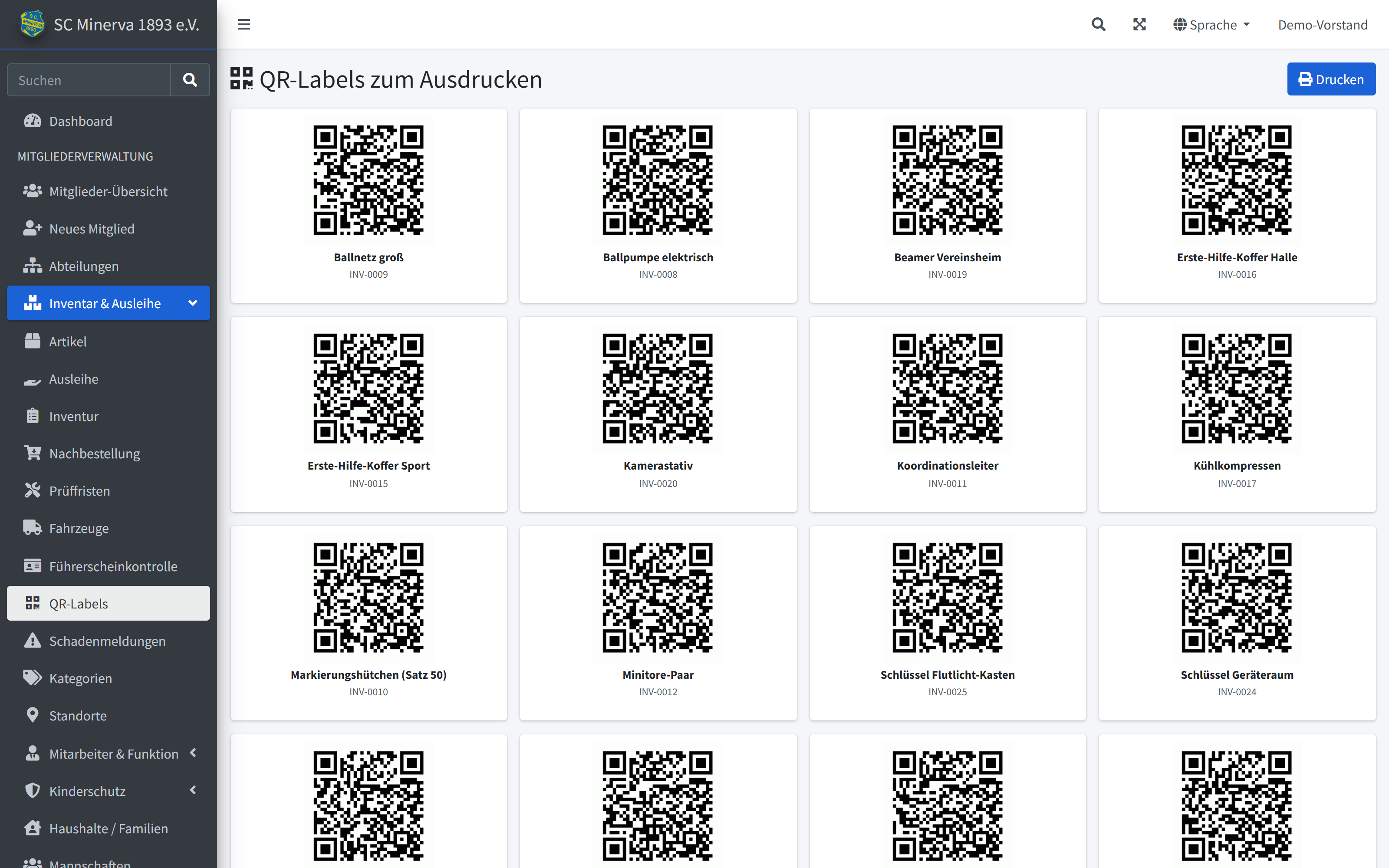Click the Erste-Hilfe-Koffer Halle QR code

[x=1237, y=180]
